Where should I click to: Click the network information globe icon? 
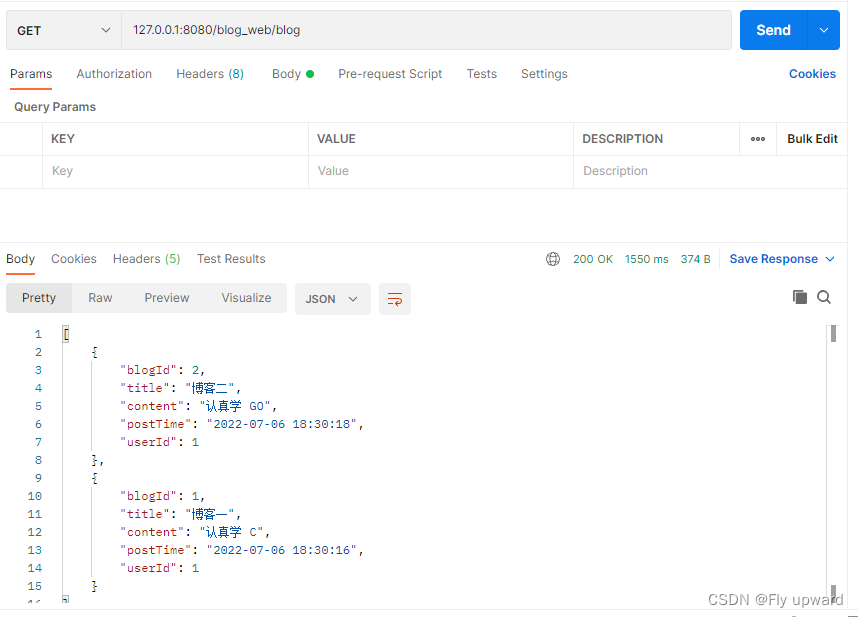pos(553,258)
